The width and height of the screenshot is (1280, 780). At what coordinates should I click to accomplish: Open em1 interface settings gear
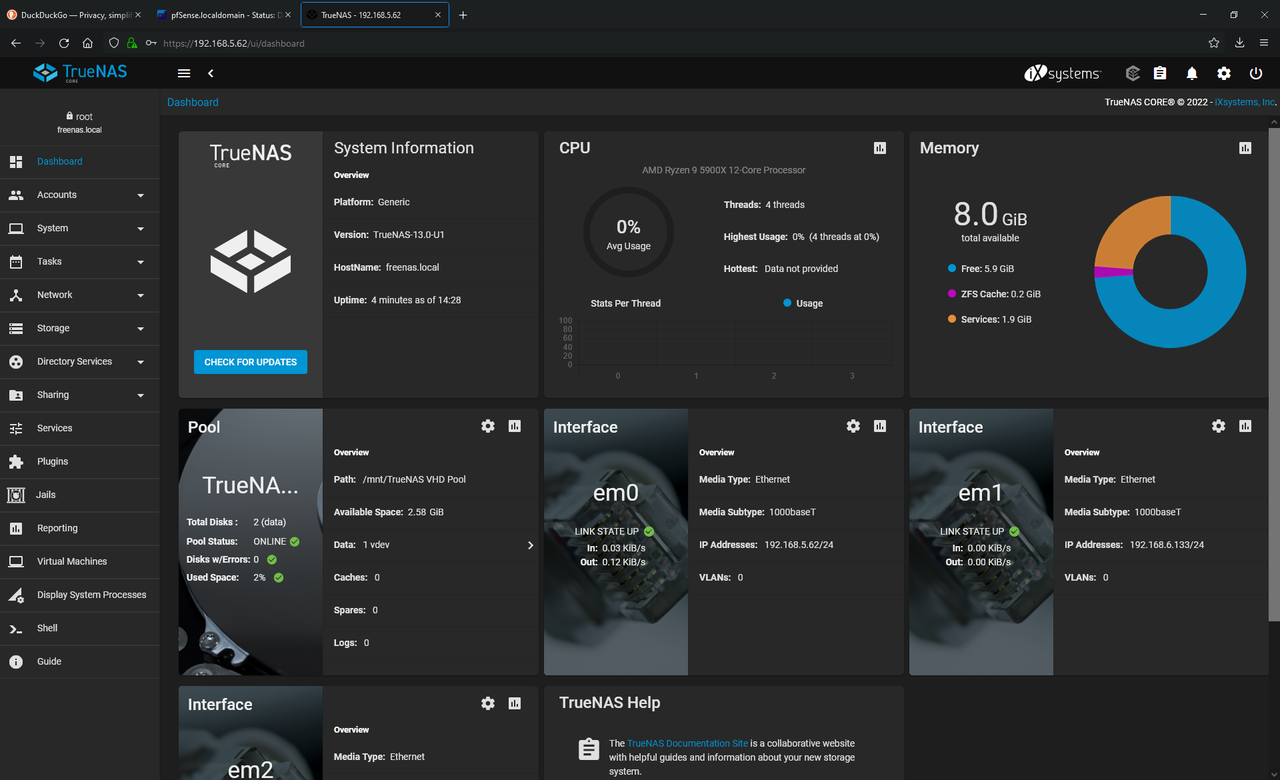click(1218, 426)
